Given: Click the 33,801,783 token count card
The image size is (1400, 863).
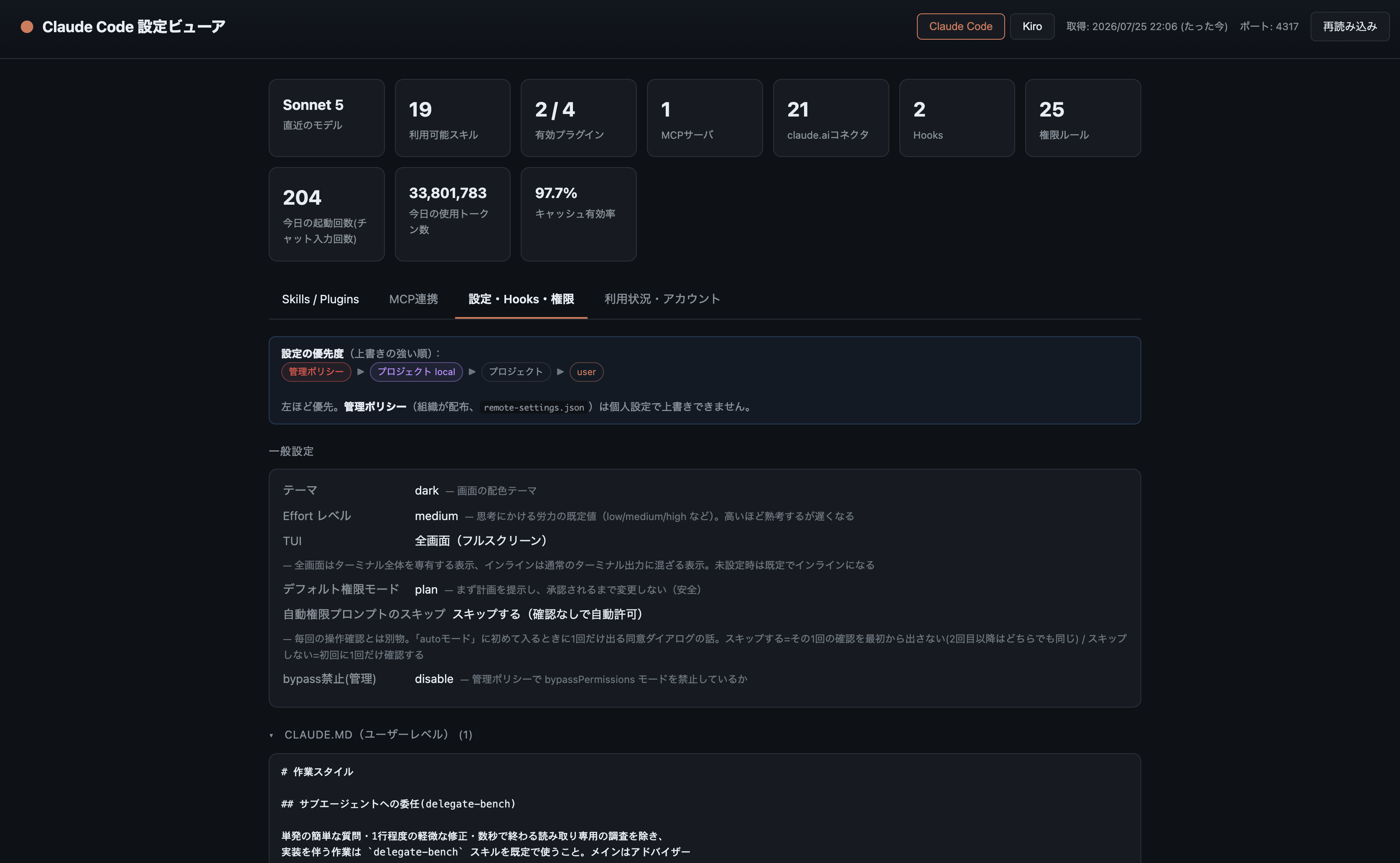Looking at the screenshot, I should (452, 214).
